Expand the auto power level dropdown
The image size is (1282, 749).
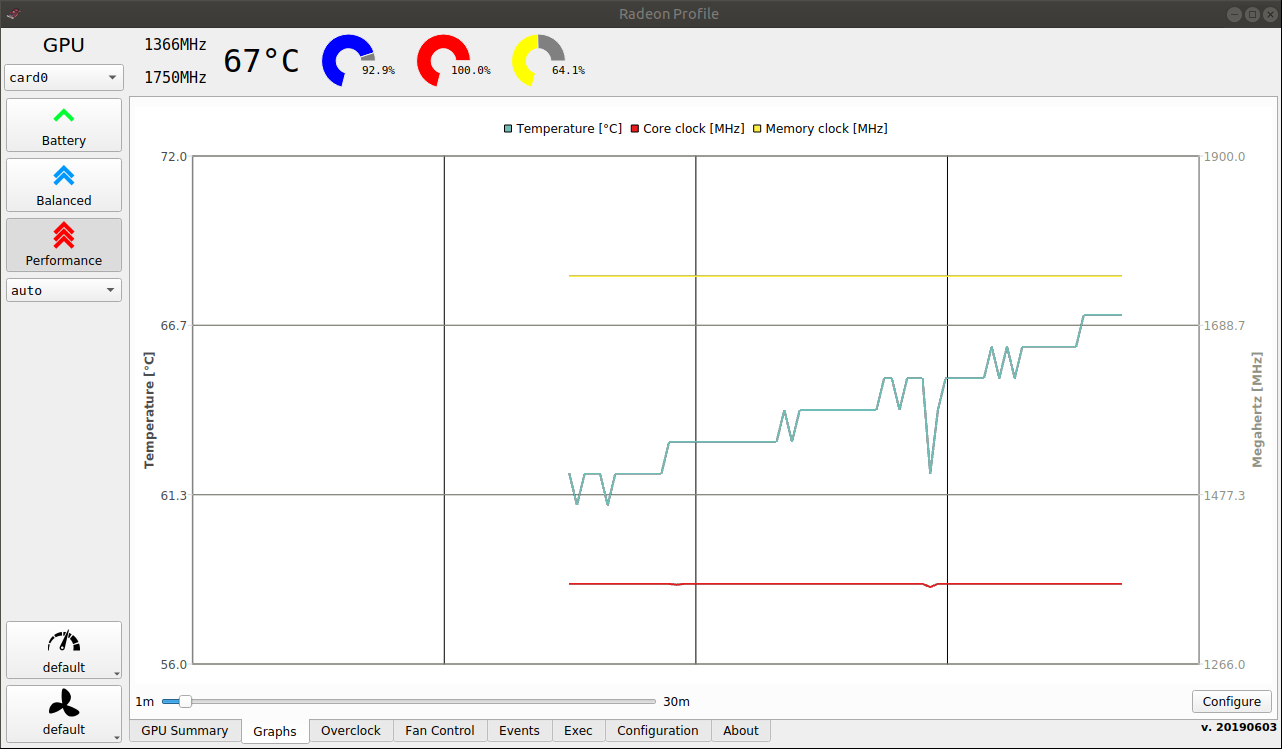point(64,290)
